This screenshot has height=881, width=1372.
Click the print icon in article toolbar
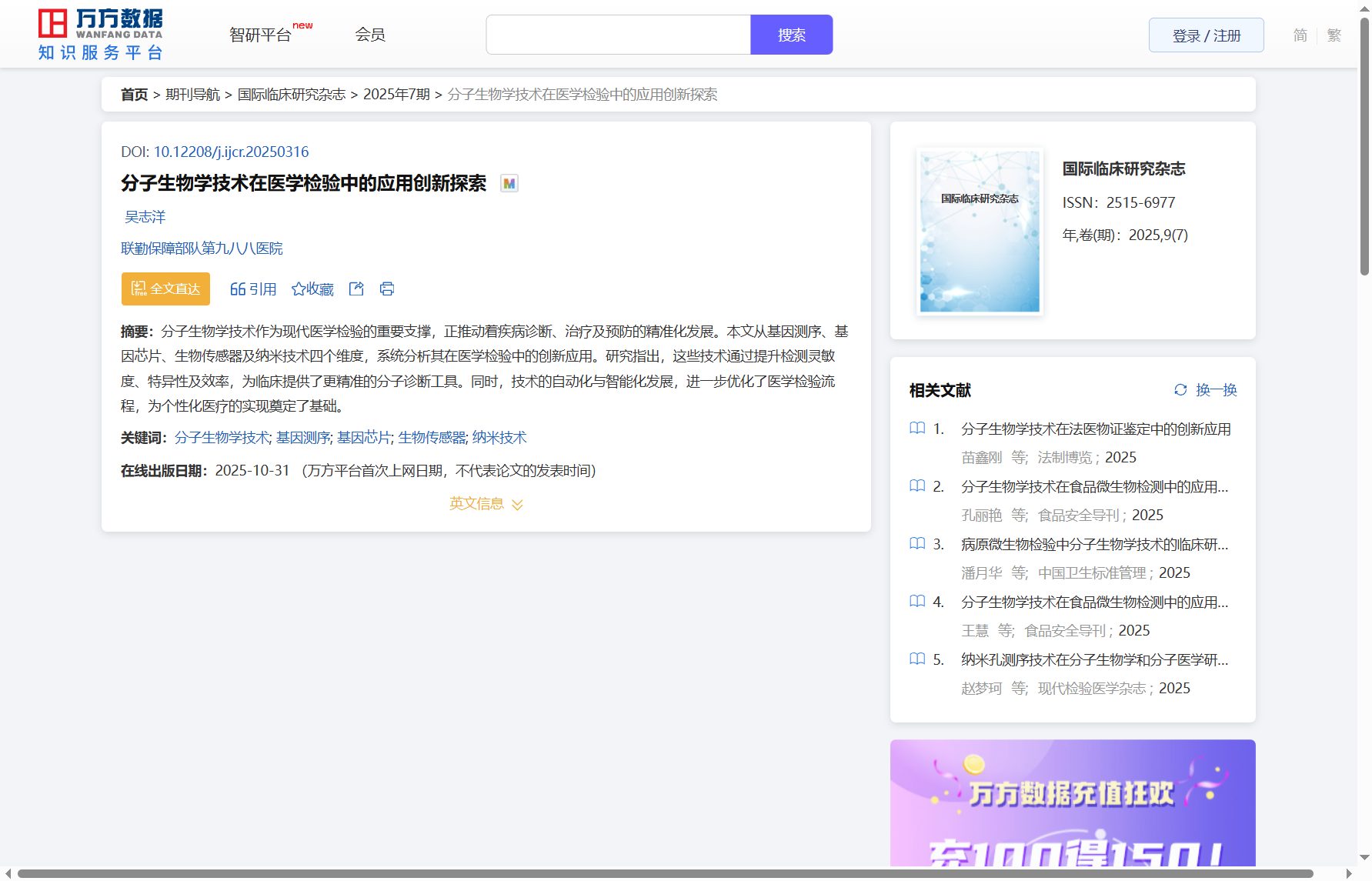point(387,289)
